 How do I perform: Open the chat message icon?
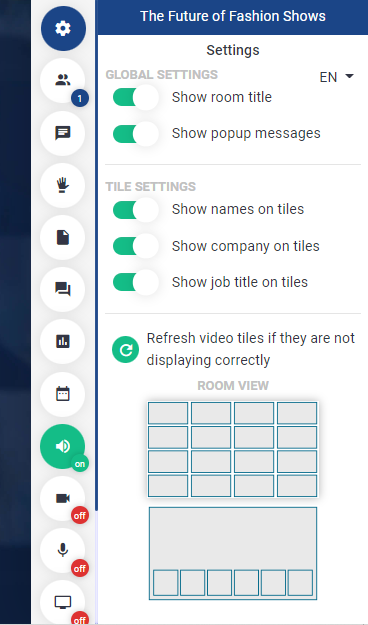[x=63, y=133]
